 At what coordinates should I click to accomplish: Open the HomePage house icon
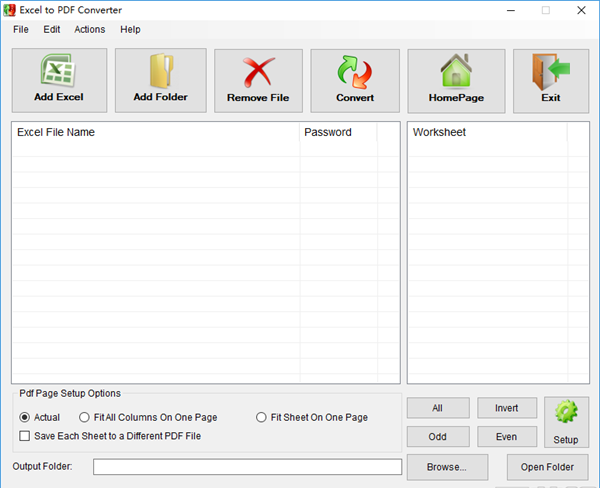(456, 72)
